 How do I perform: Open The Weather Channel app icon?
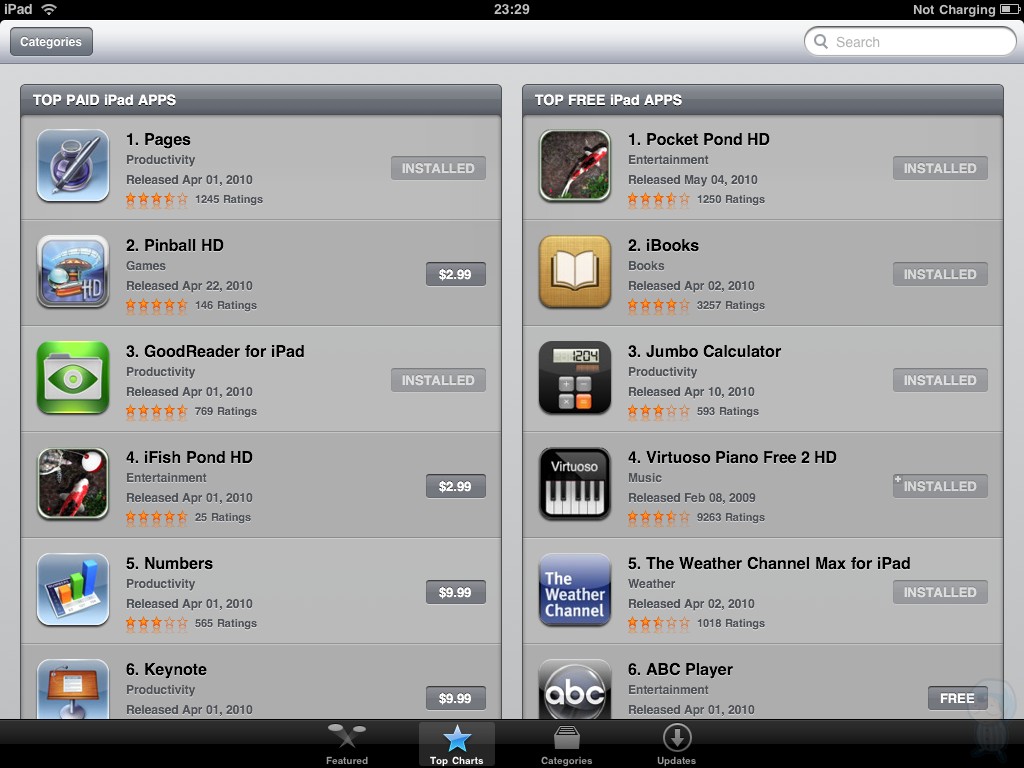pos(575,589)
